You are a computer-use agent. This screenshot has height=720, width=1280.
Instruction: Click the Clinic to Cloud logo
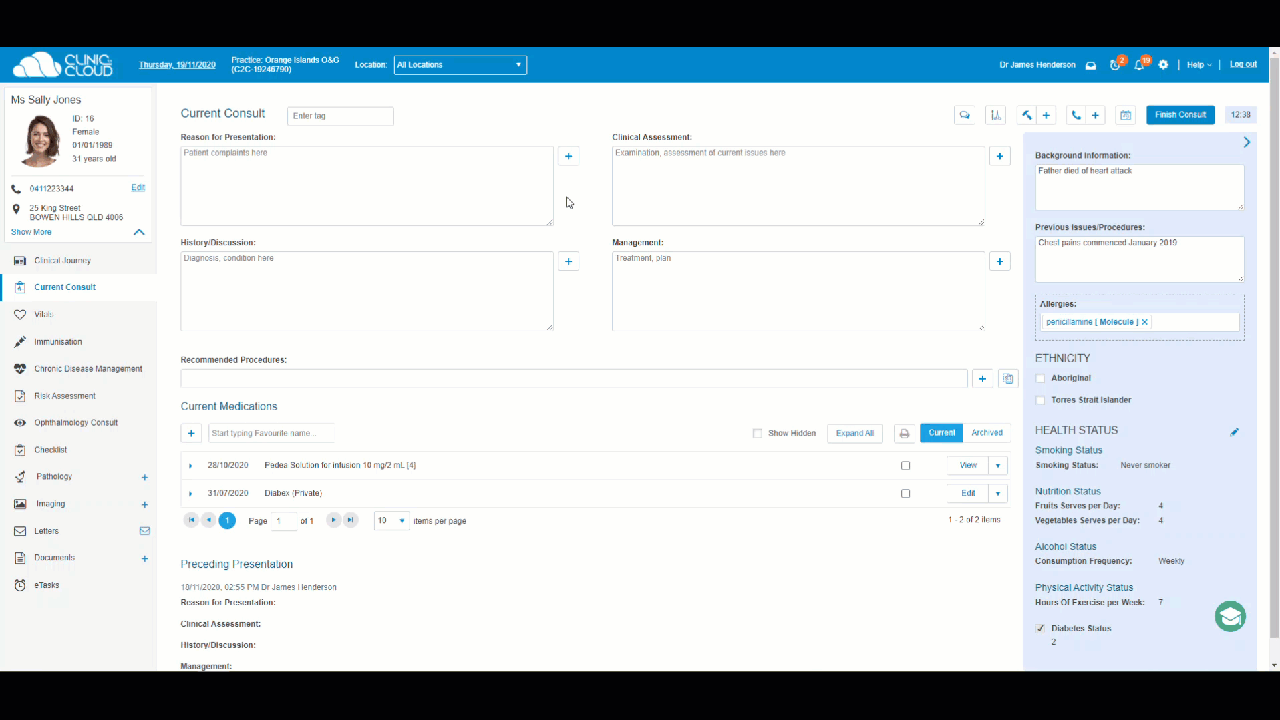click(62, 65)
